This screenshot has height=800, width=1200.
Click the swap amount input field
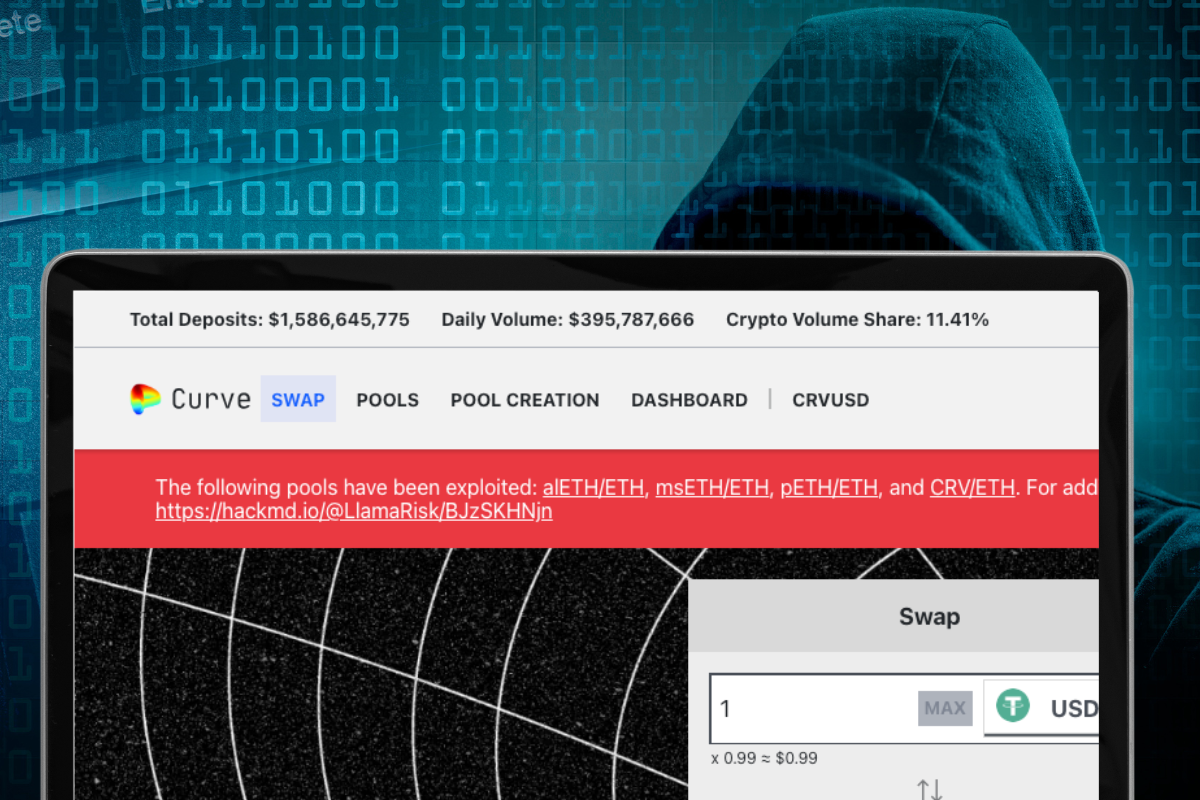pyautogui.click(x=820, y=708)
